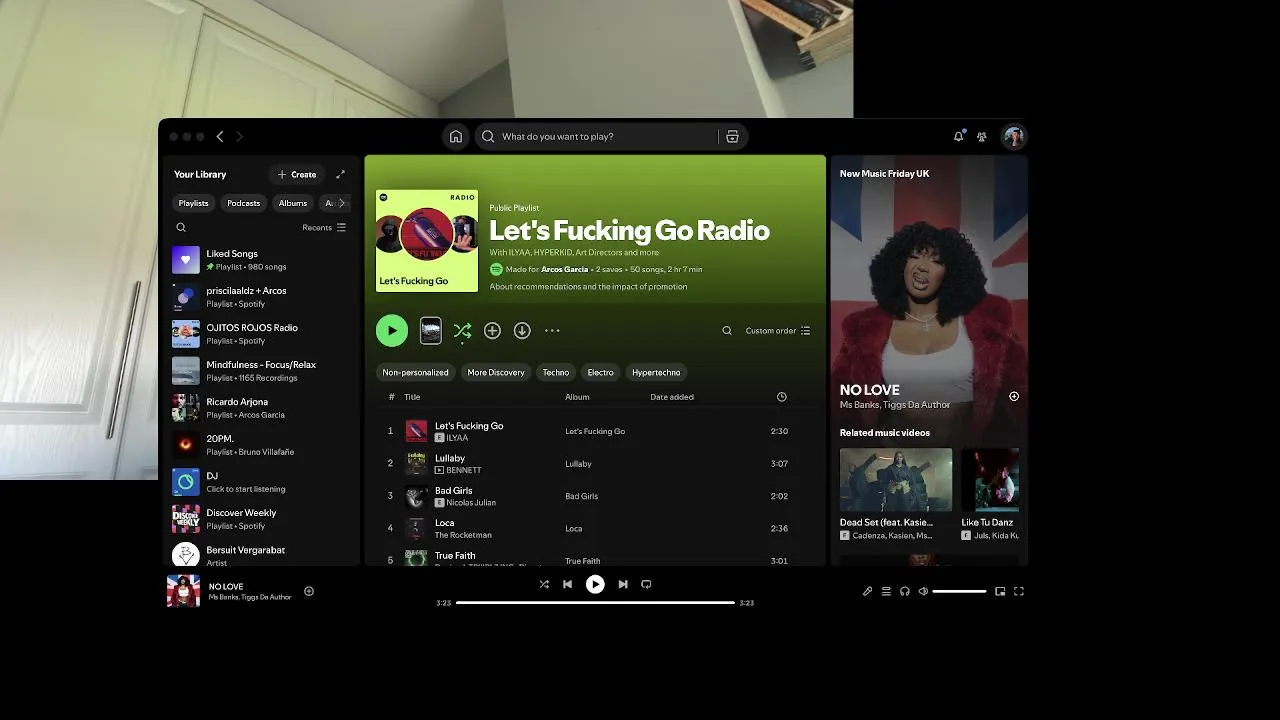Go to the Spotify Home page

(x=456, y=137)
